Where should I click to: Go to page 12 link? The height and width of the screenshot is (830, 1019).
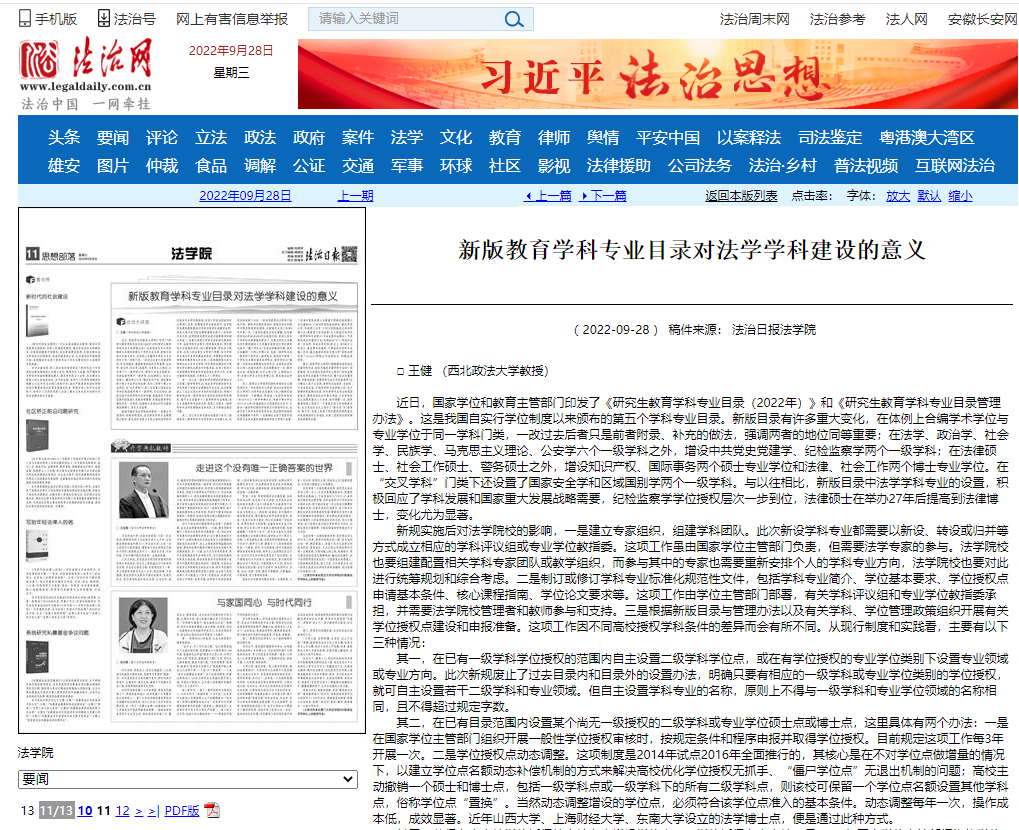click(x=122, y=811)
